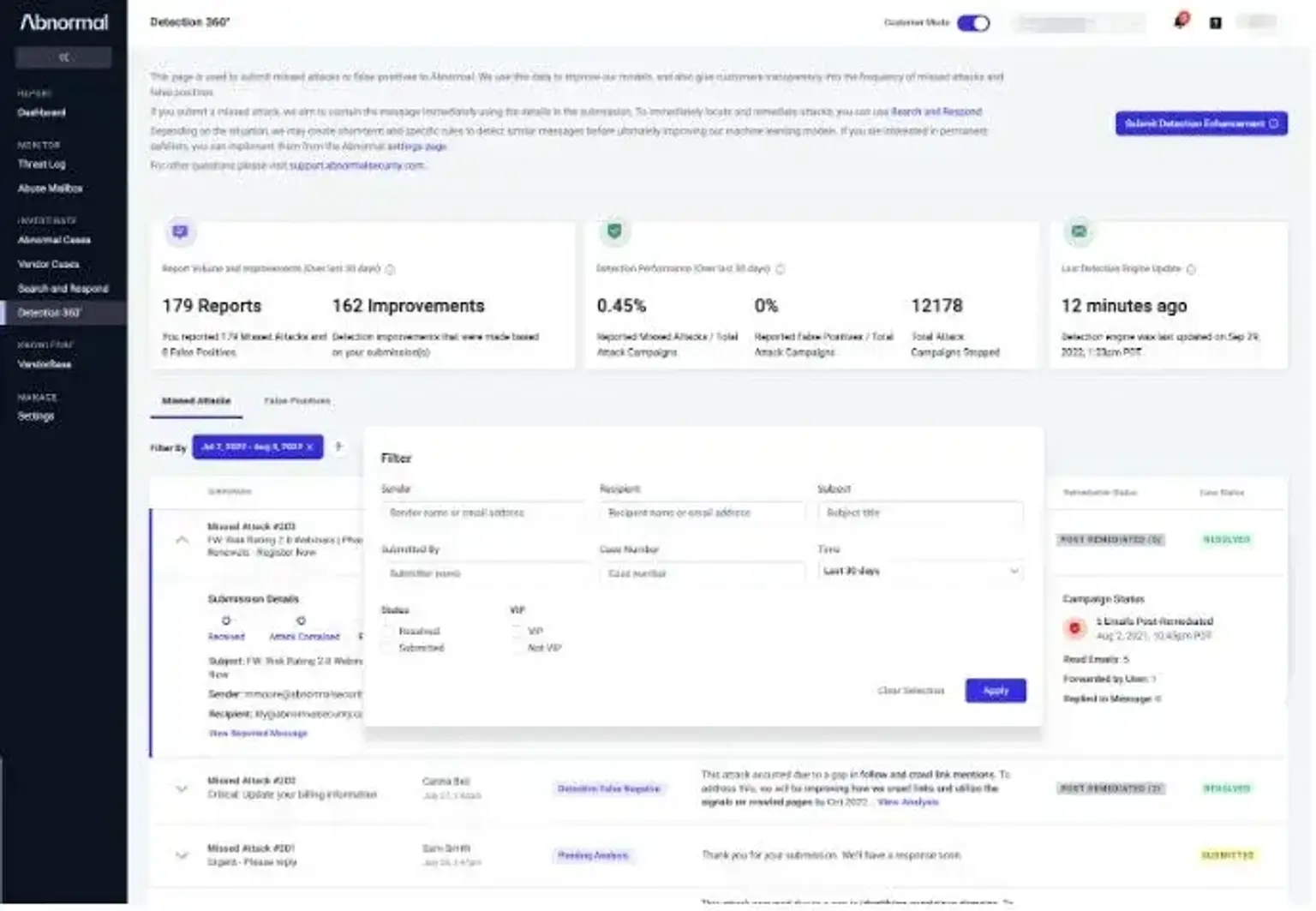Viewport: 1316px width, 911px height.
Task: Open the notifications bell
Action: click(x=1180, y=21)
